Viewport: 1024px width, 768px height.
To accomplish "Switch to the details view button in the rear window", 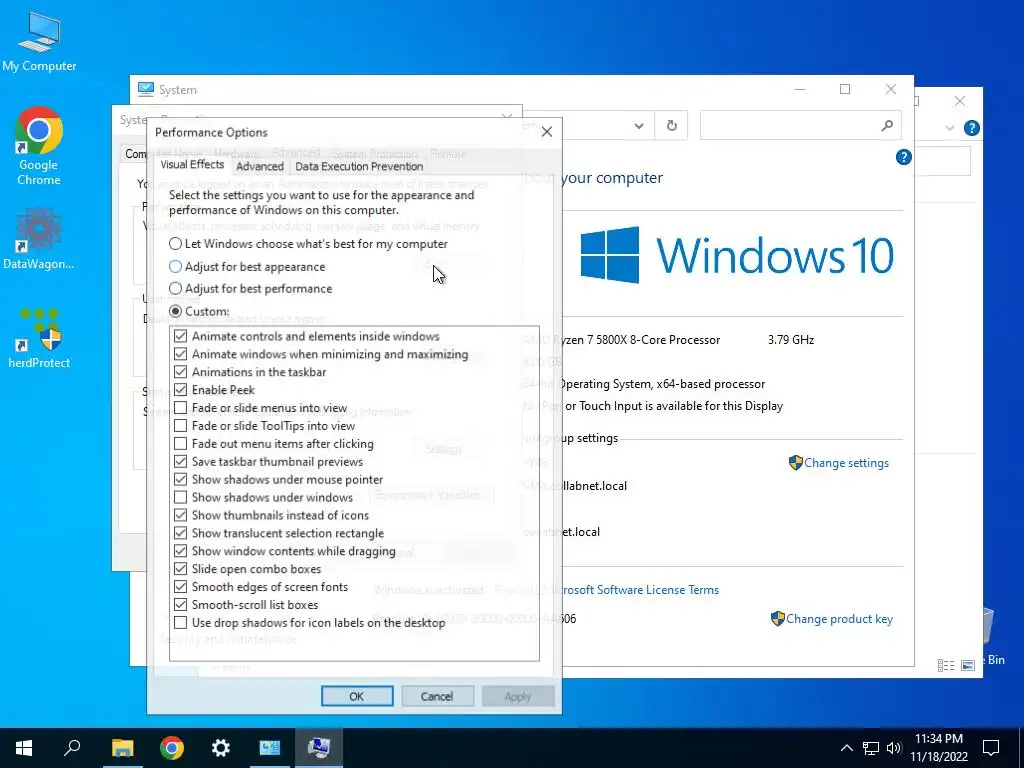I will coord(946,665).
